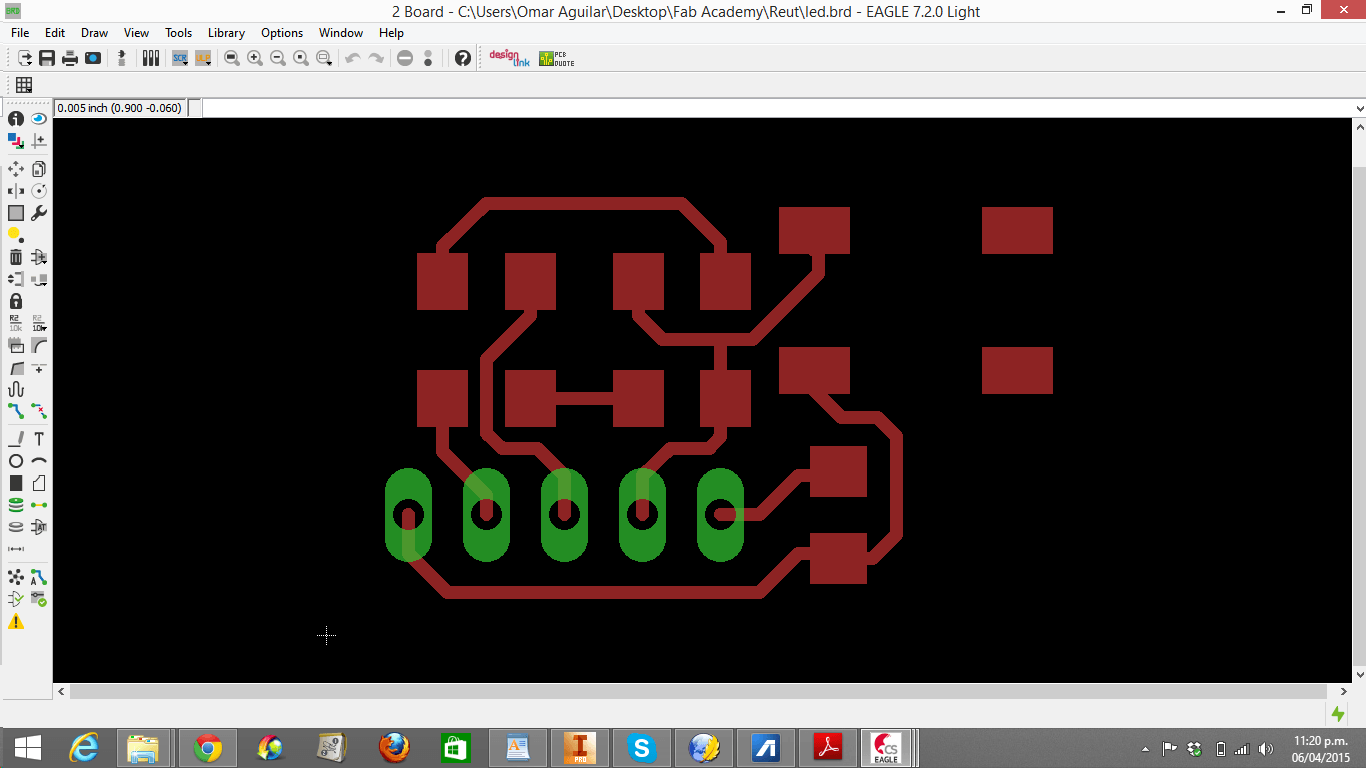Click the Redraw magnifier icon
1366x768 pixels.
click(x=301, y=59)
